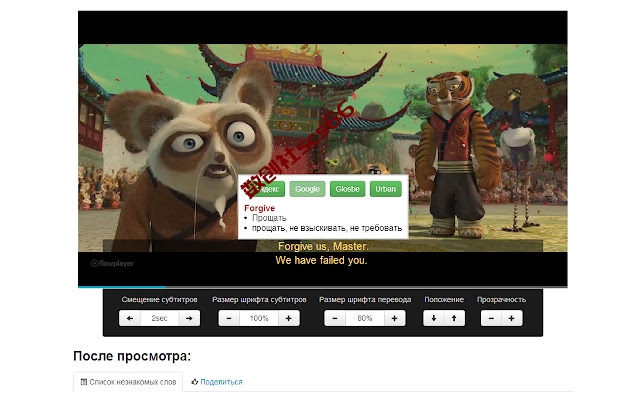Click the word Forgive in popup

tap(259, 208)
